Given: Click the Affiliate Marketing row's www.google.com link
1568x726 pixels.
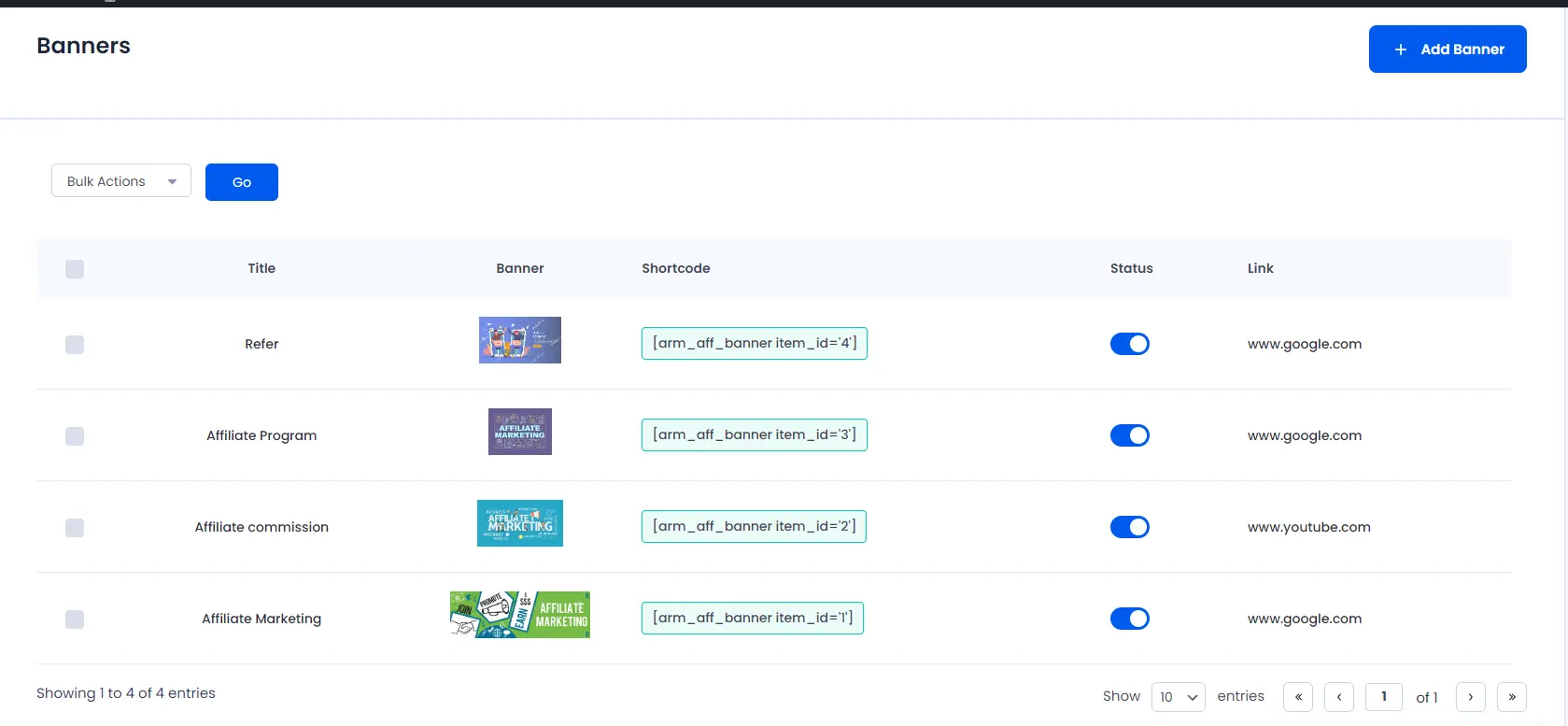Looking at the screenshot, I should (1305, 619).
